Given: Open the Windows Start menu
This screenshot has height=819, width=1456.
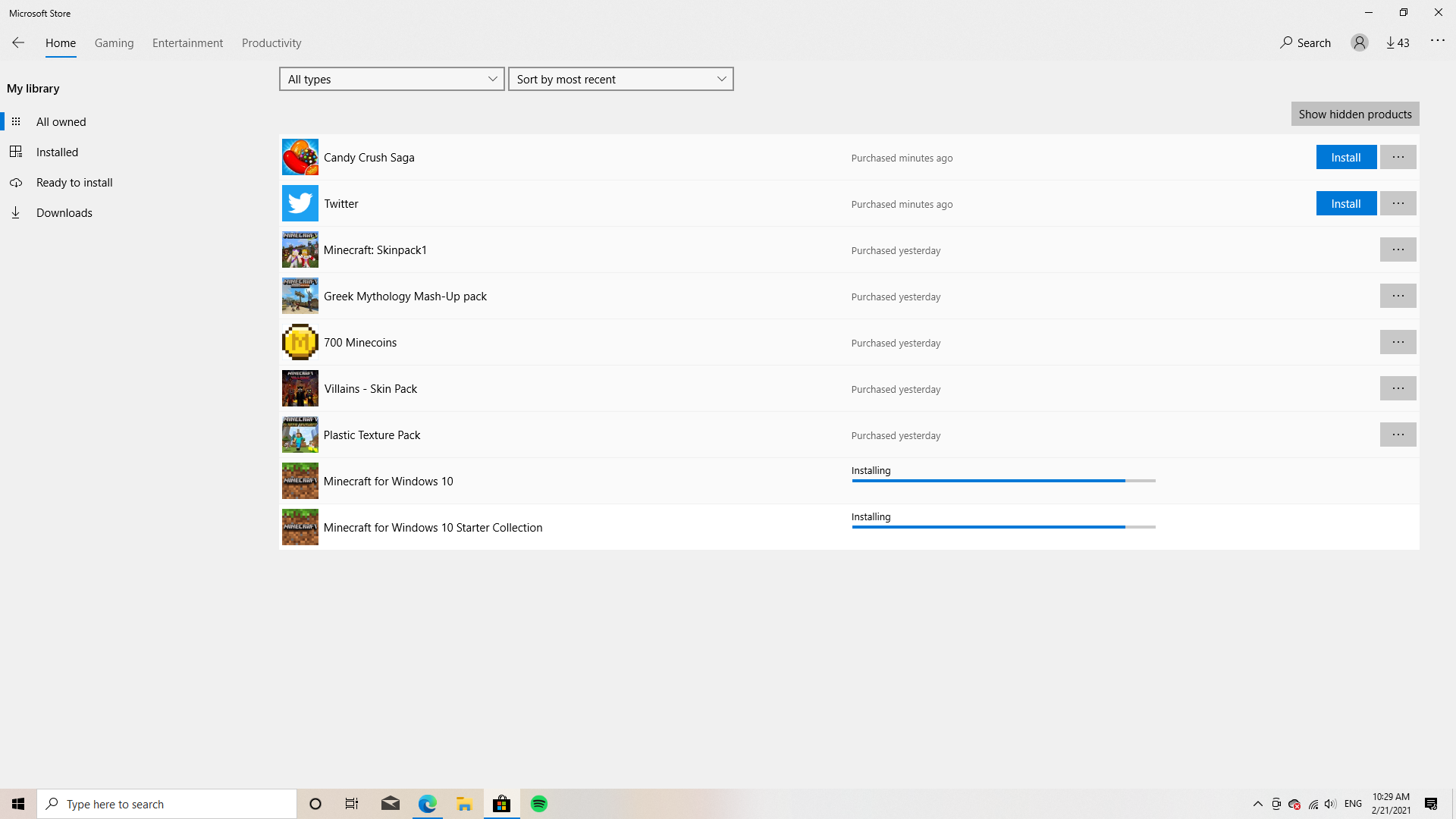Looking at the screenshot, I should pos(18,804).
